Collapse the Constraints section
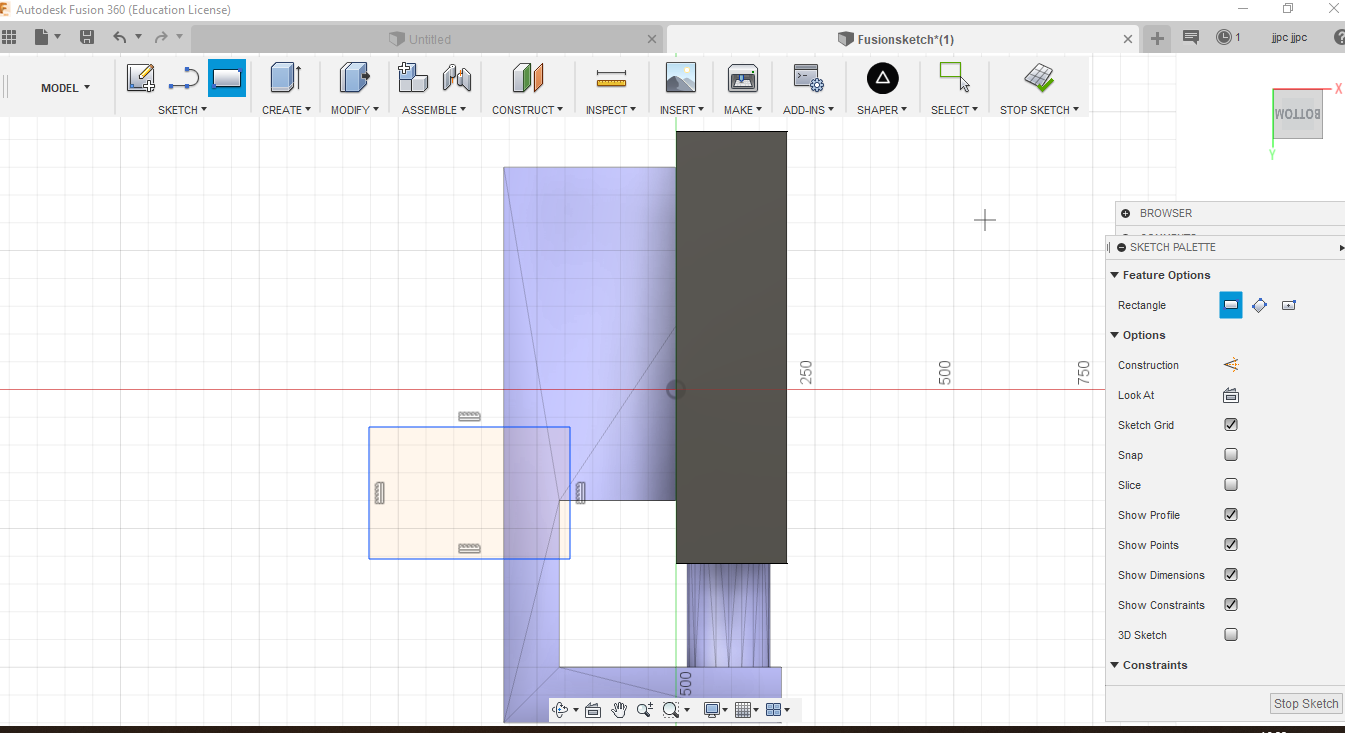This screenshot has height=733, width=1345. point(1114,665)
